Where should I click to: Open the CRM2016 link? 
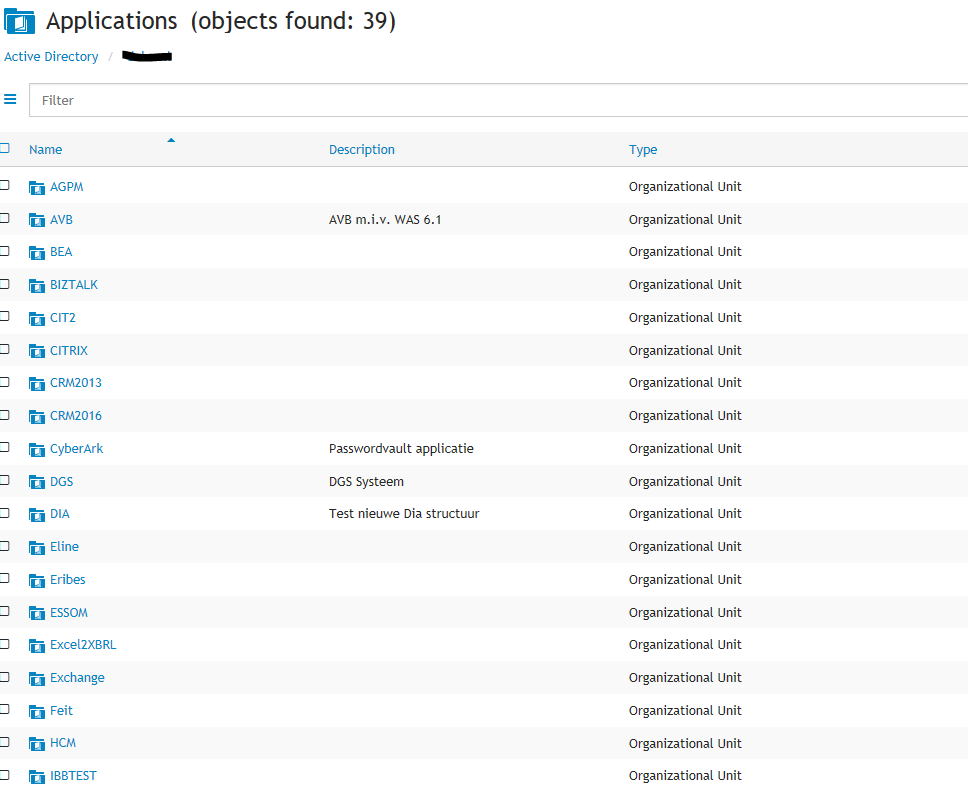[76, 415]
